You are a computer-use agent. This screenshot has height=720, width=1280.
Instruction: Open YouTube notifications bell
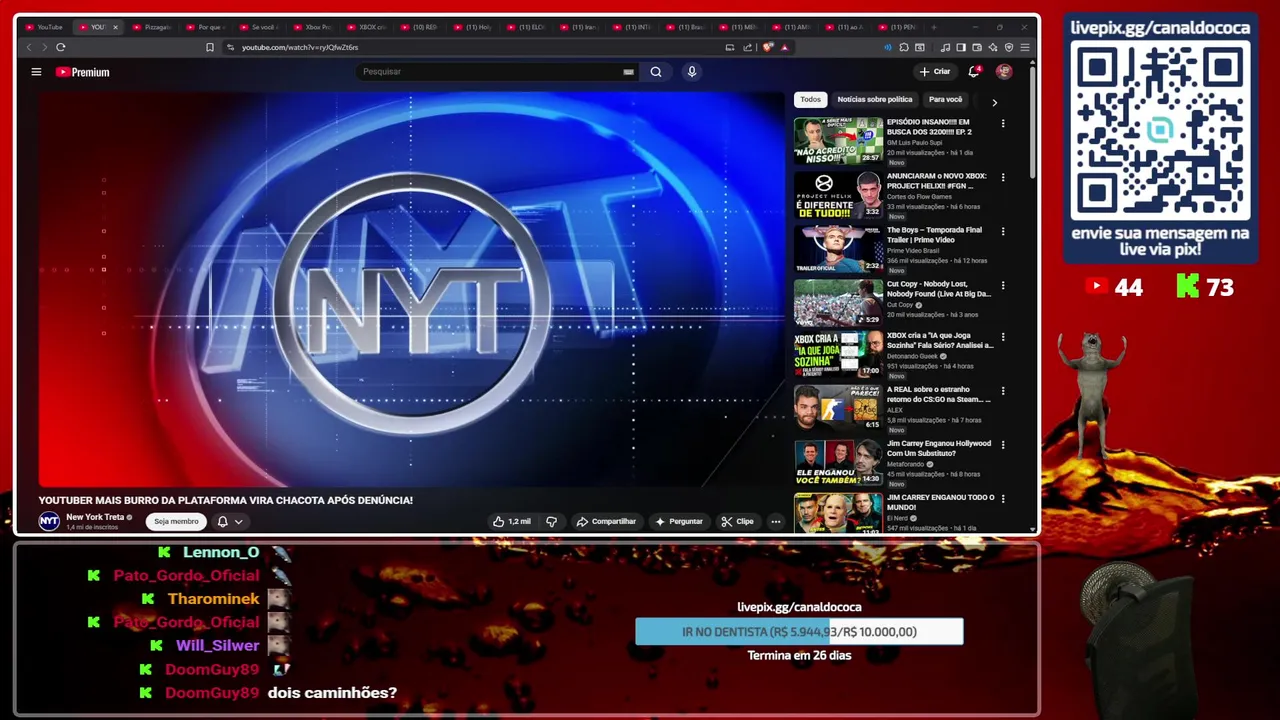[974, 72]
